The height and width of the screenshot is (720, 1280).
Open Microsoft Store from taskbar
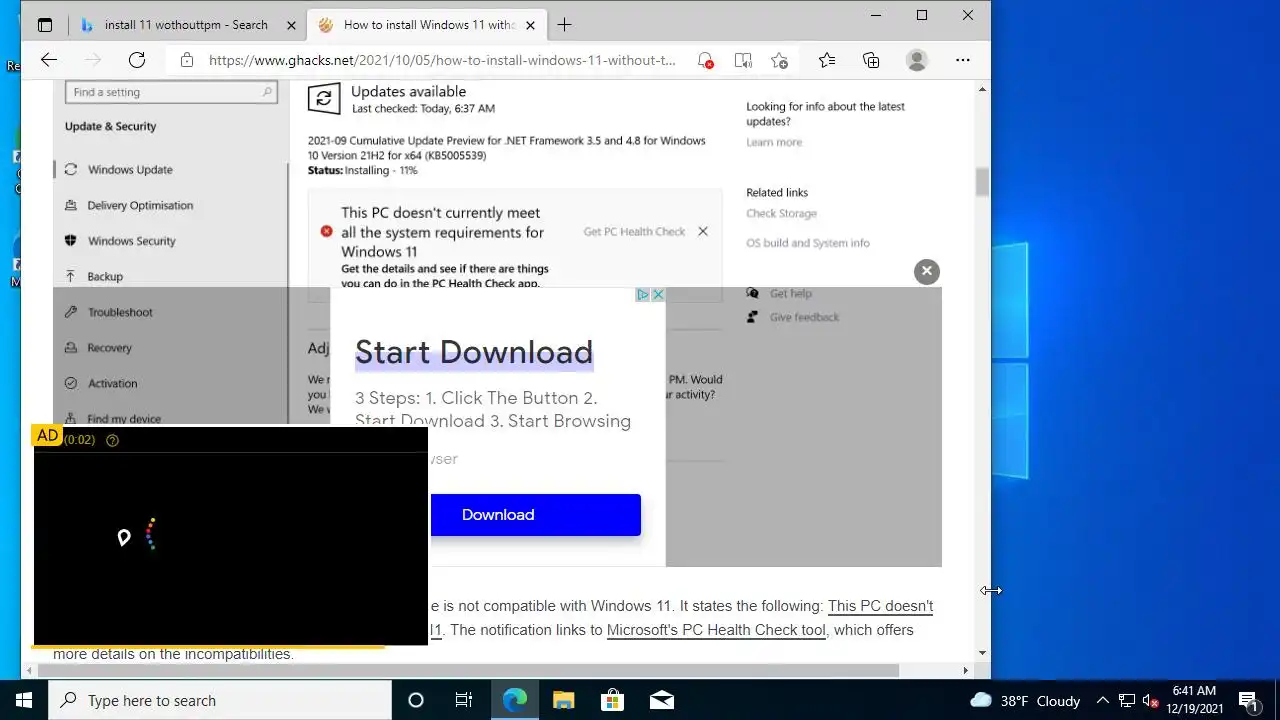click(613, 701)
